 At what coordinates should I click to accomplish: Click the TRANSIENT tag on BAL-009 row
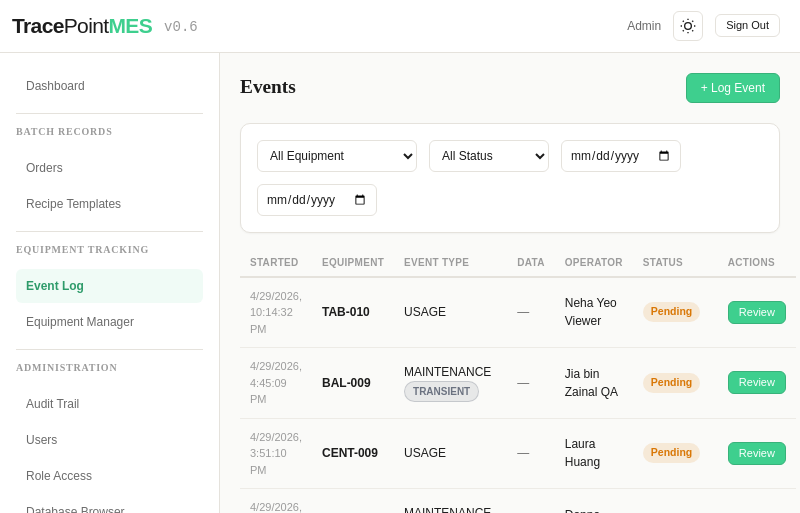point(441,392)
